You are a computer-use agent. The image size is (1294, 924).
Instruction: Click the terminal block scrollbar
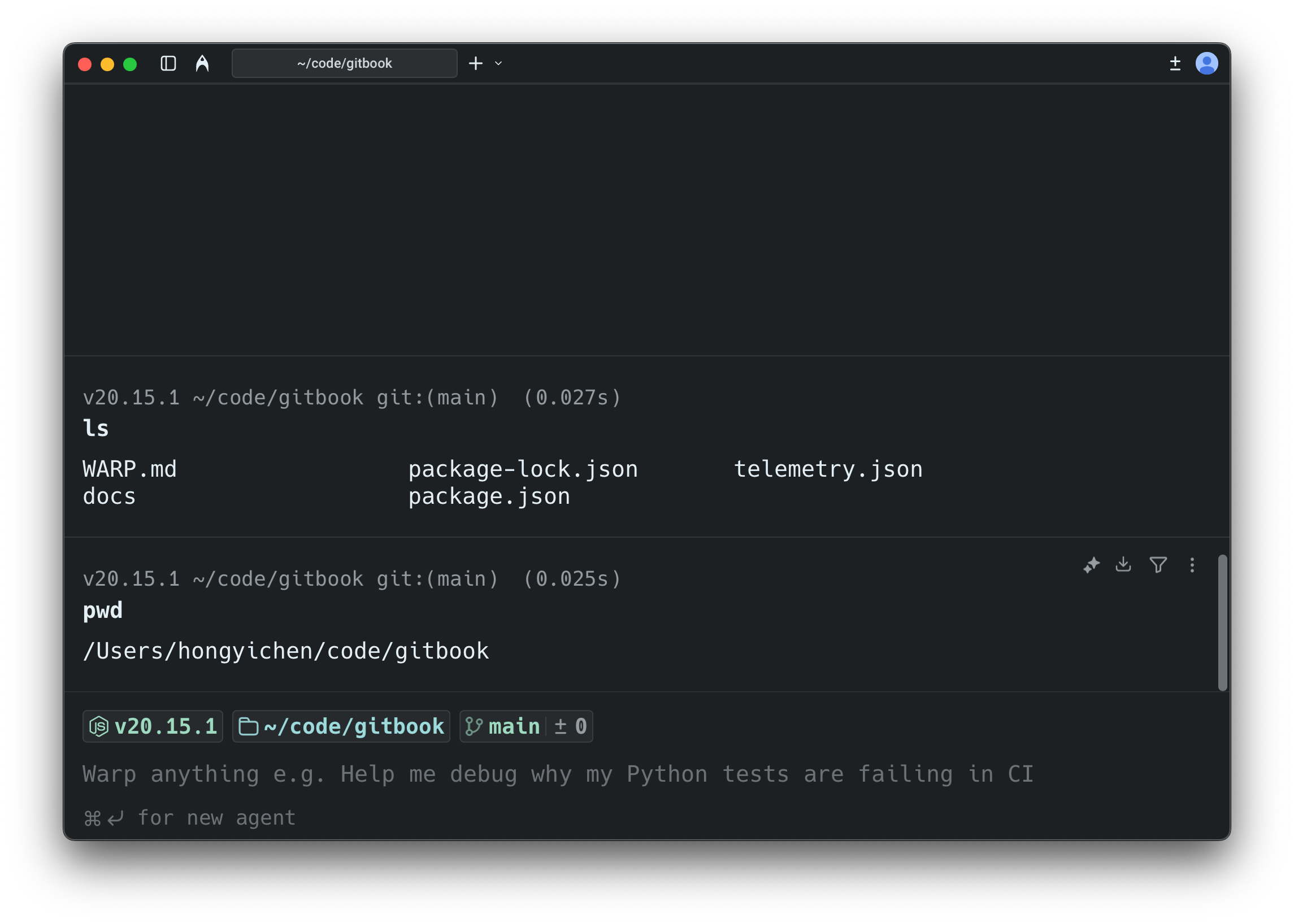click(1222, 622)
